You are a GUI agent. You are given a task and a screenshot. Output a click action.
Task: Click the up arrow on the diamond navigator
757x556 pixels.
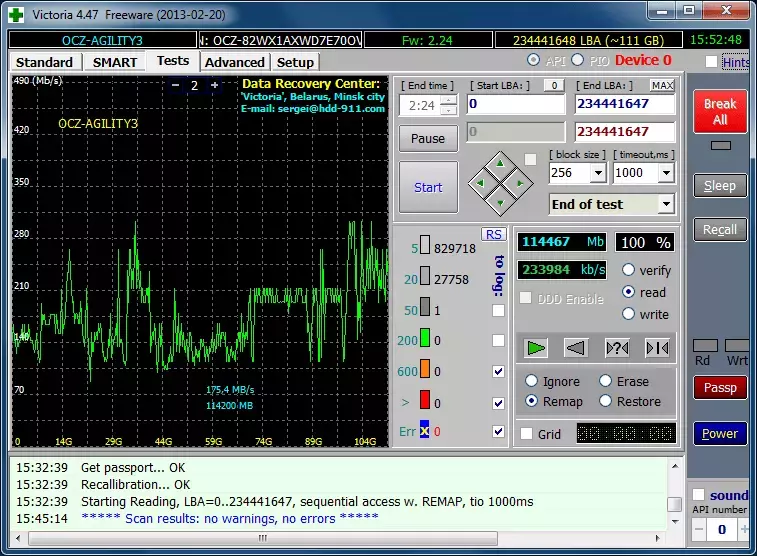pos(500,164)
